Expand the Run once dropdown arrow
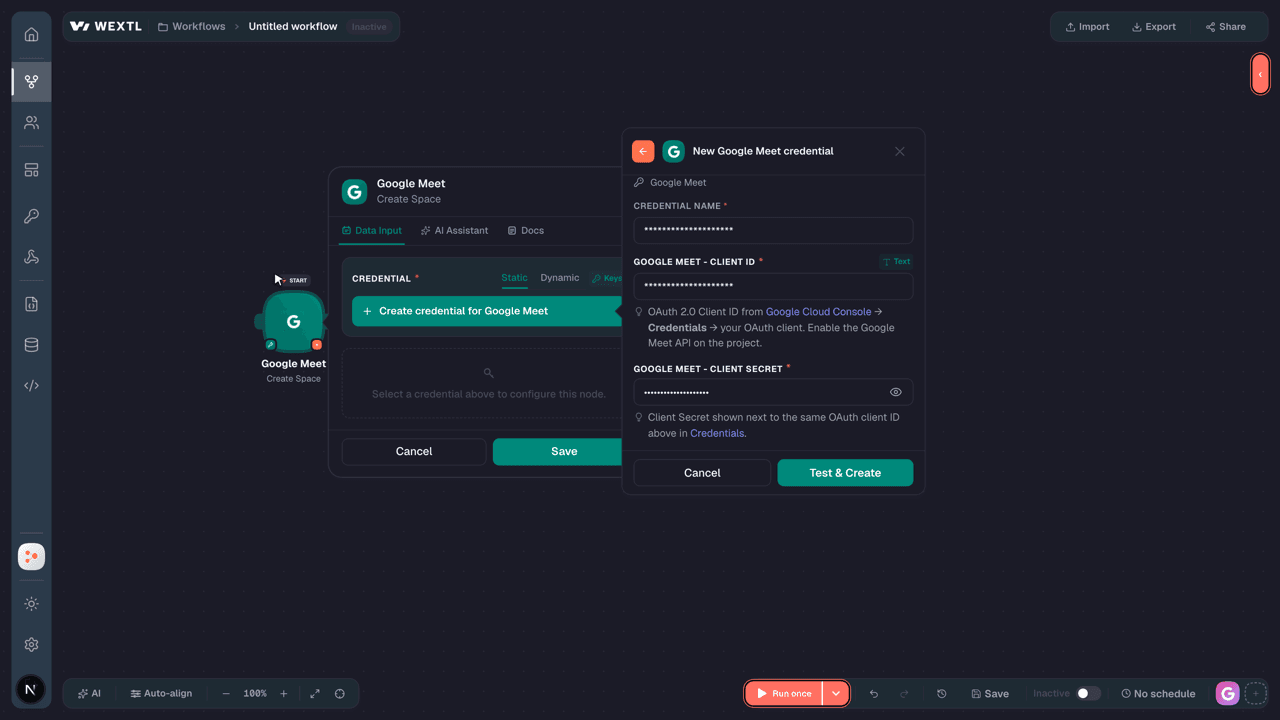This screenshot has height=720, width=1280. (x=836, y=694)
